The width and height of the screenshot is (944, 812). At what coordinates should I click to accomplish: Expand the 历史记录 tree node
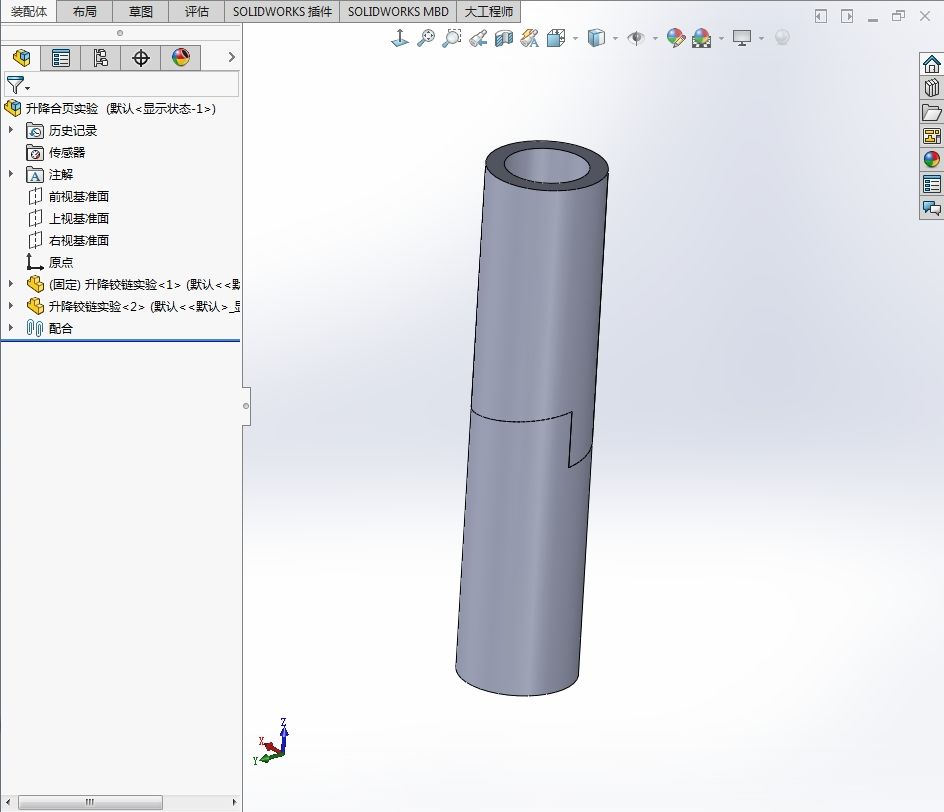point(11,130)
